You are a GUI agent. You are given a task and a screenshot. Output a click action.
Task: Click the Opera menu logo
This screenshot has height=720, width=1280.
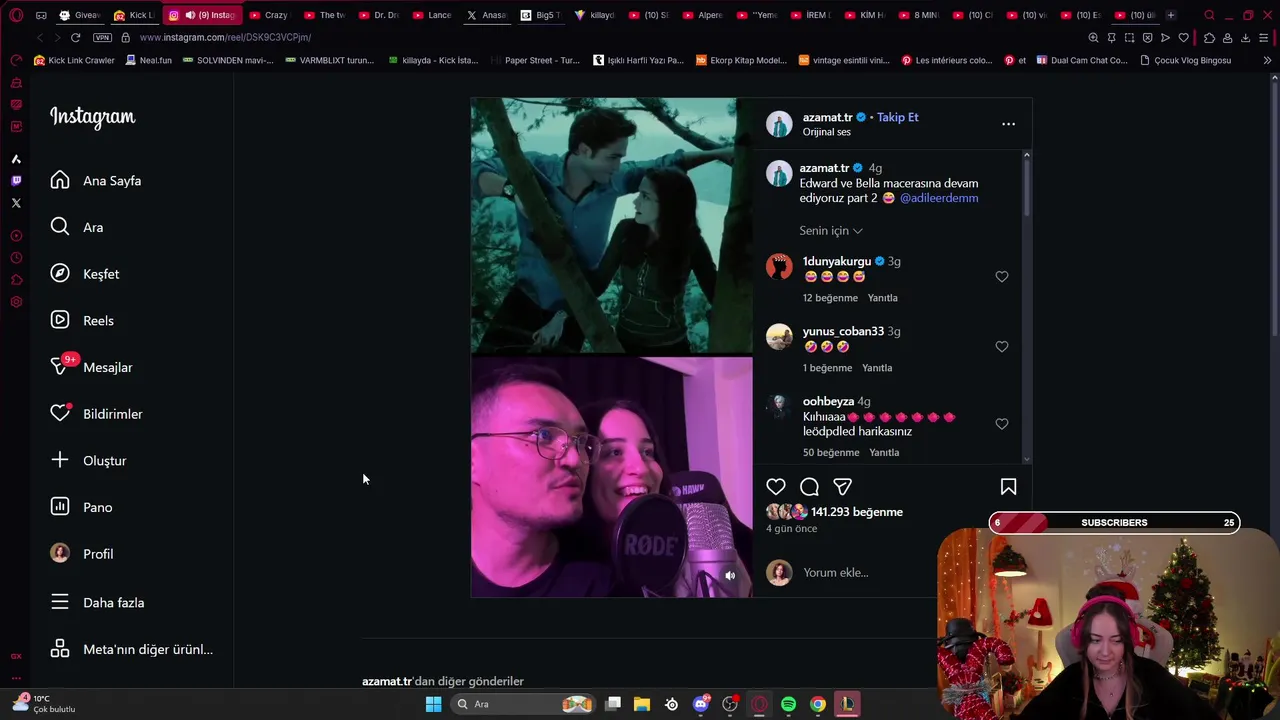[x=16, y=15]
